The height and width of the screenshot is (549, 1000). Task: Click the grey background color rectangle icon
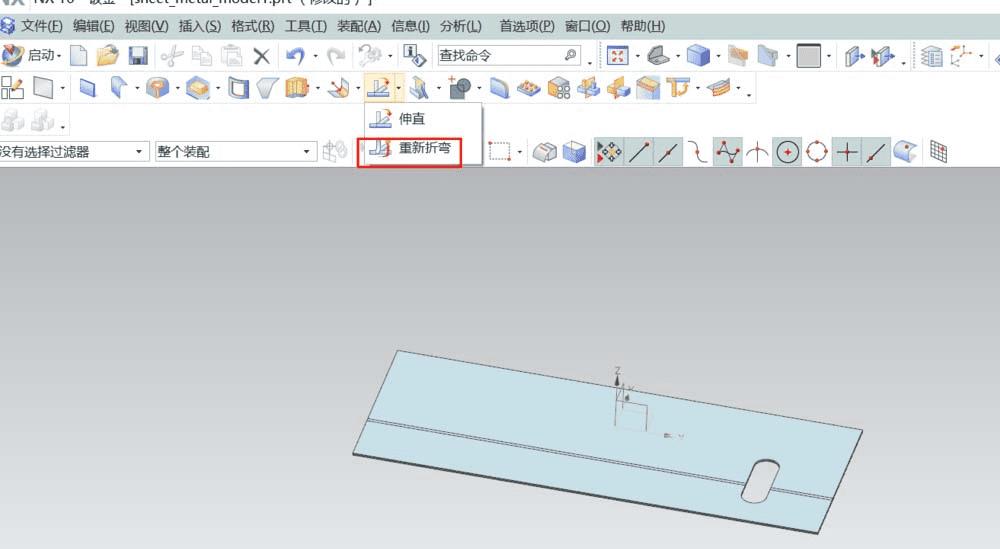tap(809, 56)
